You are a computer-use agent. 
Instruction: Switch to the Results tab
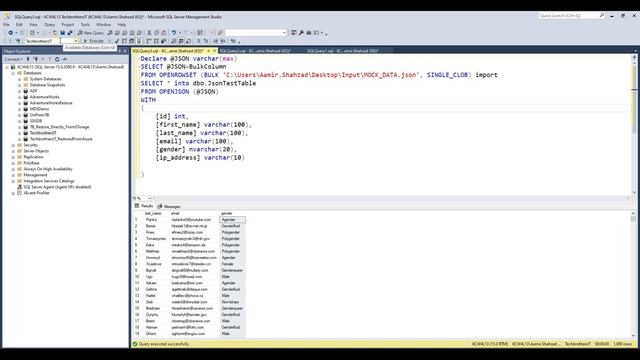tap(144, 206)
